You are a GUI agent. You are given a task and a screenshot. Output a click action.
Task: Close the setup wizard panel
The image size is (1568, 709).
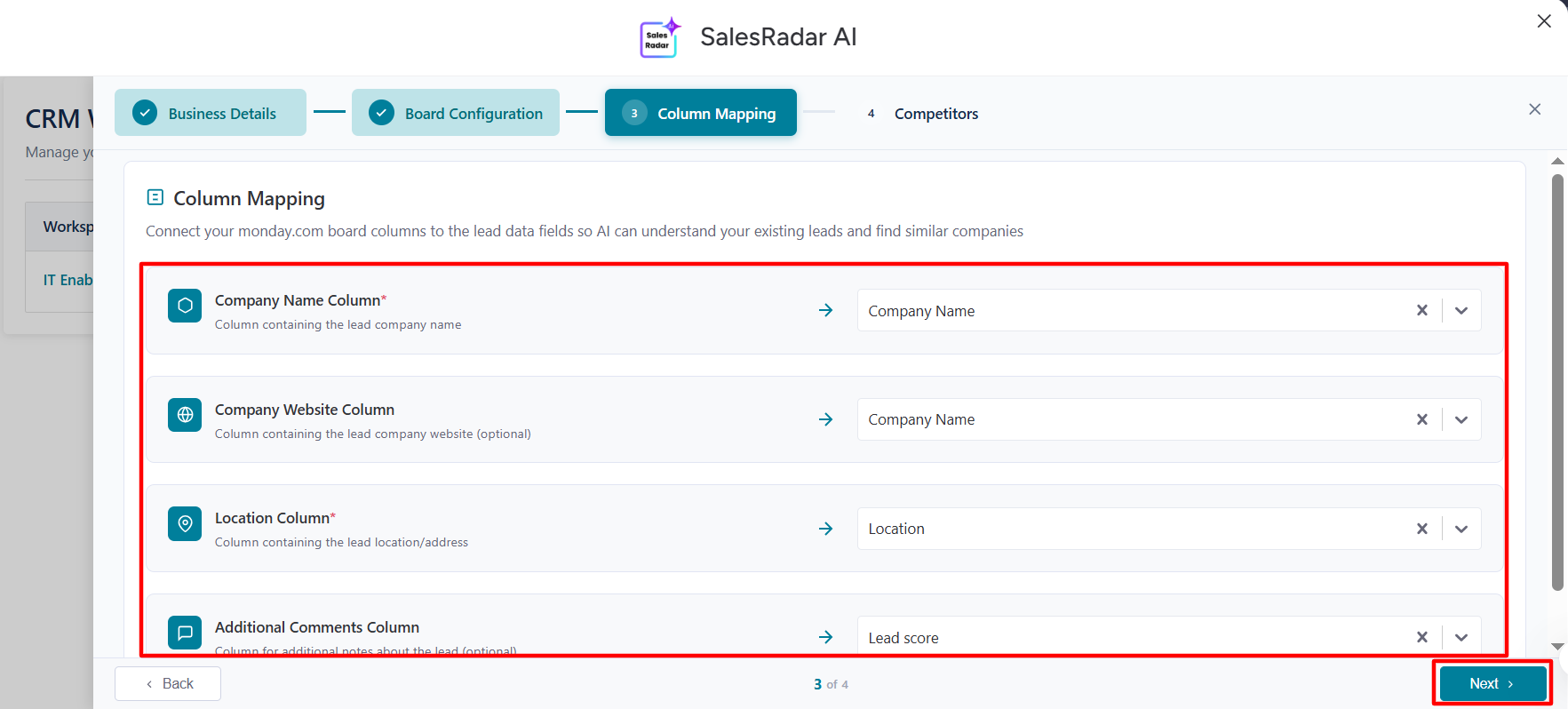1535,109
